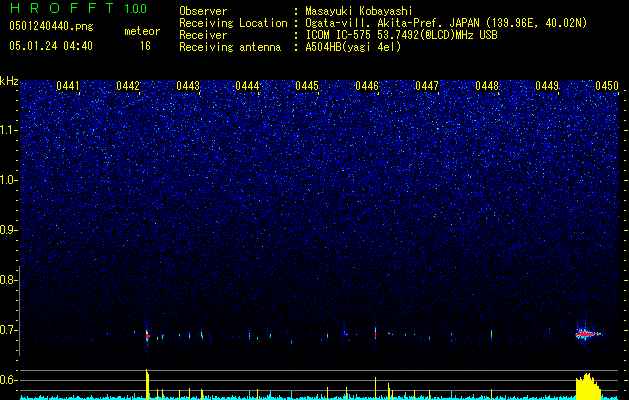Click the 1.0 kHz axis label
This screenshot has width=629, height=400.
click(8, 180)
